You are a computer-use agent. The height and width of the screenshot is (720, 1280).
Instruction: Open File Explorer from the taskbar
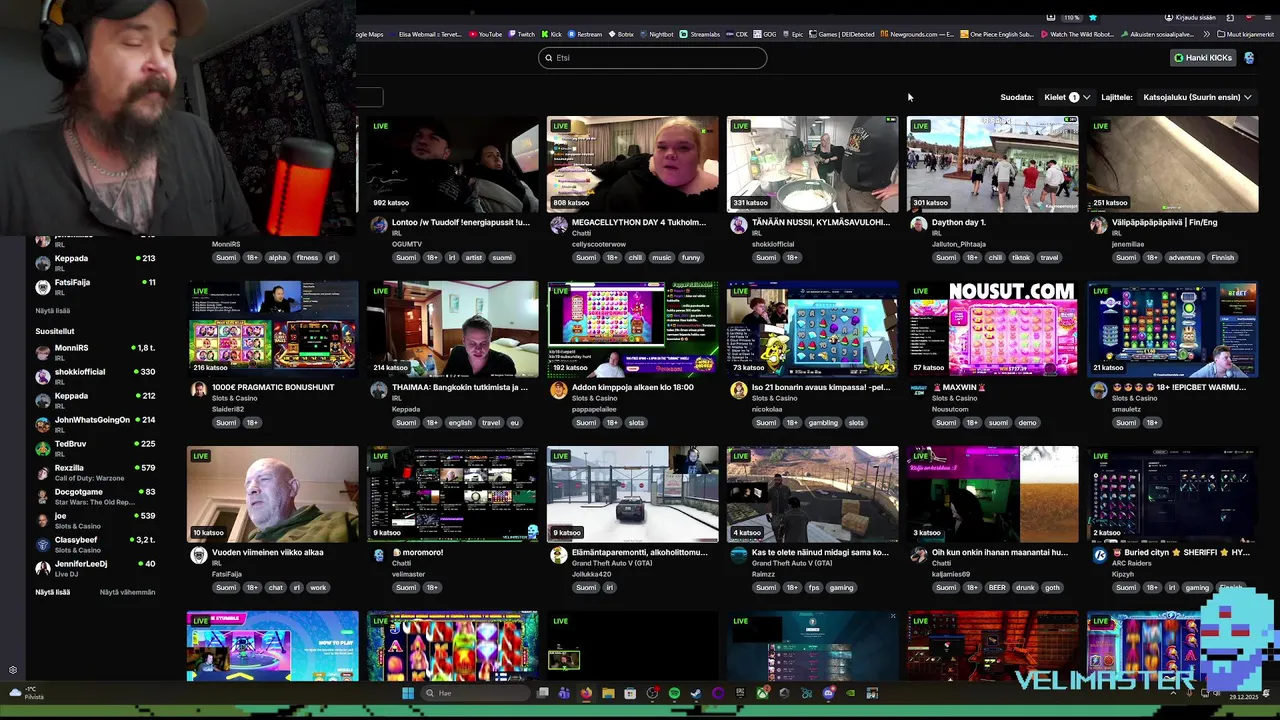click(x=608, y=693)
